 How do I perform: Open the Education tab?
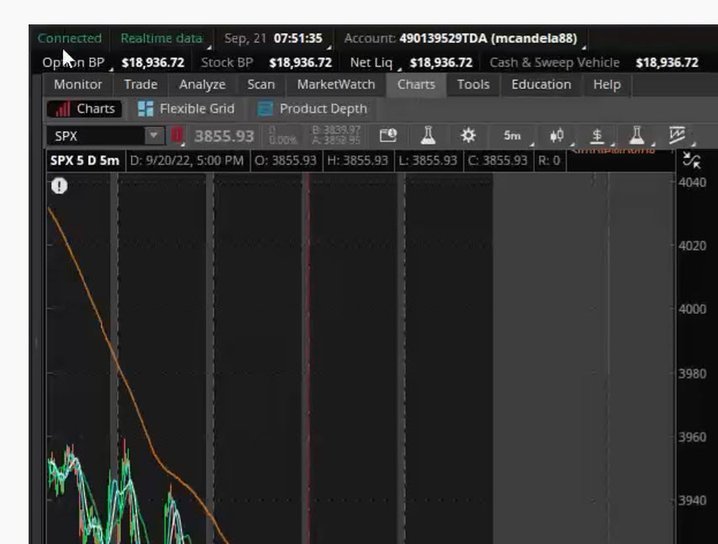(x=541, y=85)
